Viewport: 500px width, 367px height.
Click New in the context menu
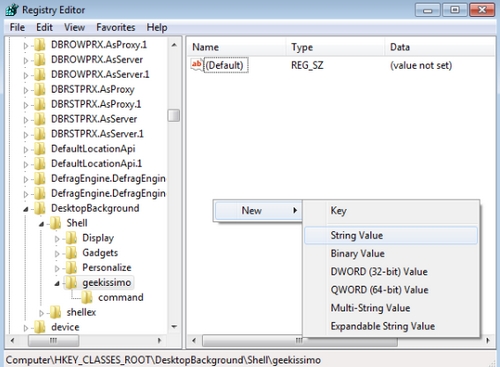258,211
